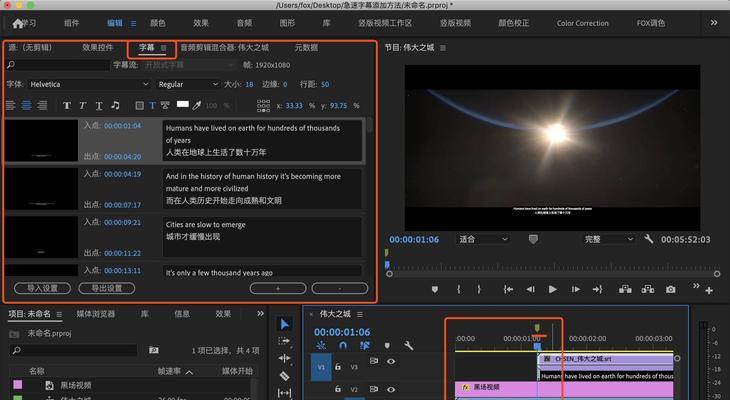
Task: Click the eyedropper color picker icon
Action: point(197,105)
